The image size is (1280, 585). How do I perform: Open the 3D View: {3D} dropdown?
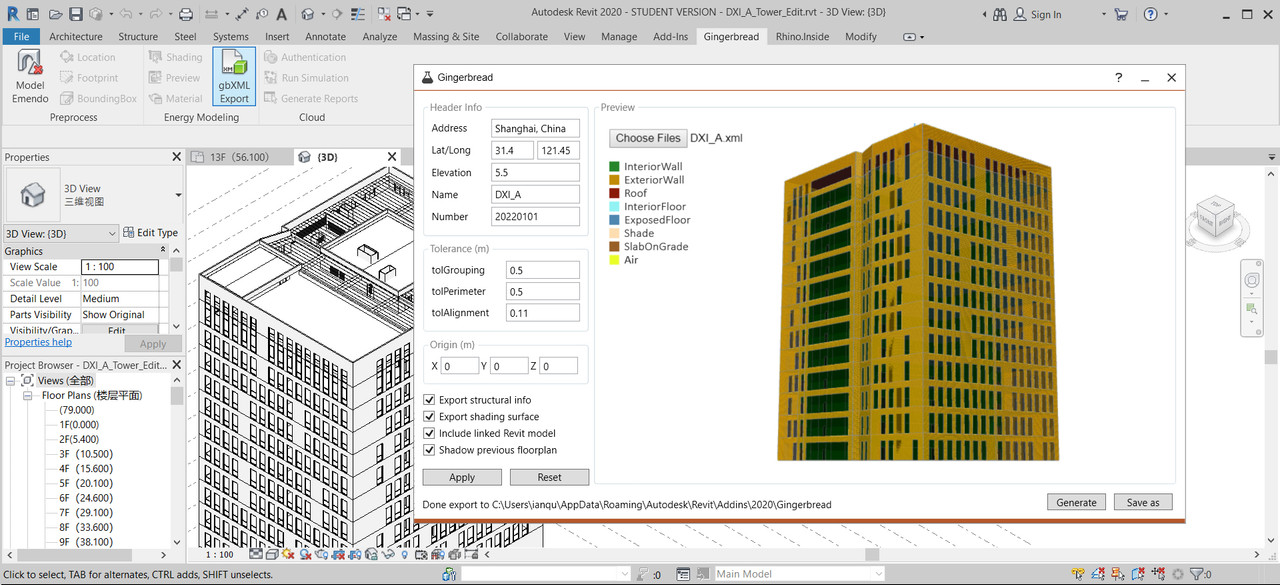[60, 233]
